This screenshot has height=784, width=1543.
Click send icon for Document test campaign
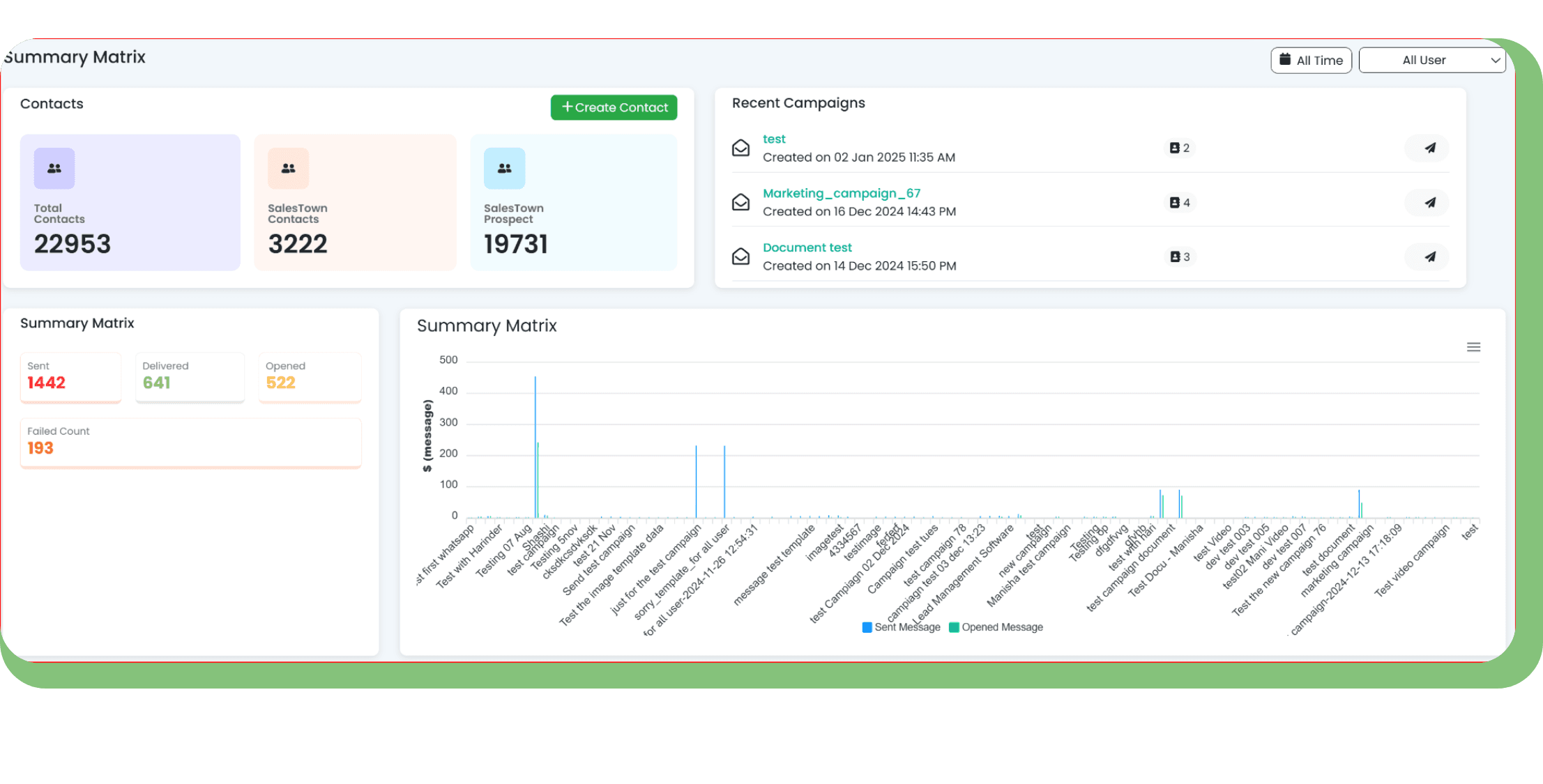point(1429,256)
